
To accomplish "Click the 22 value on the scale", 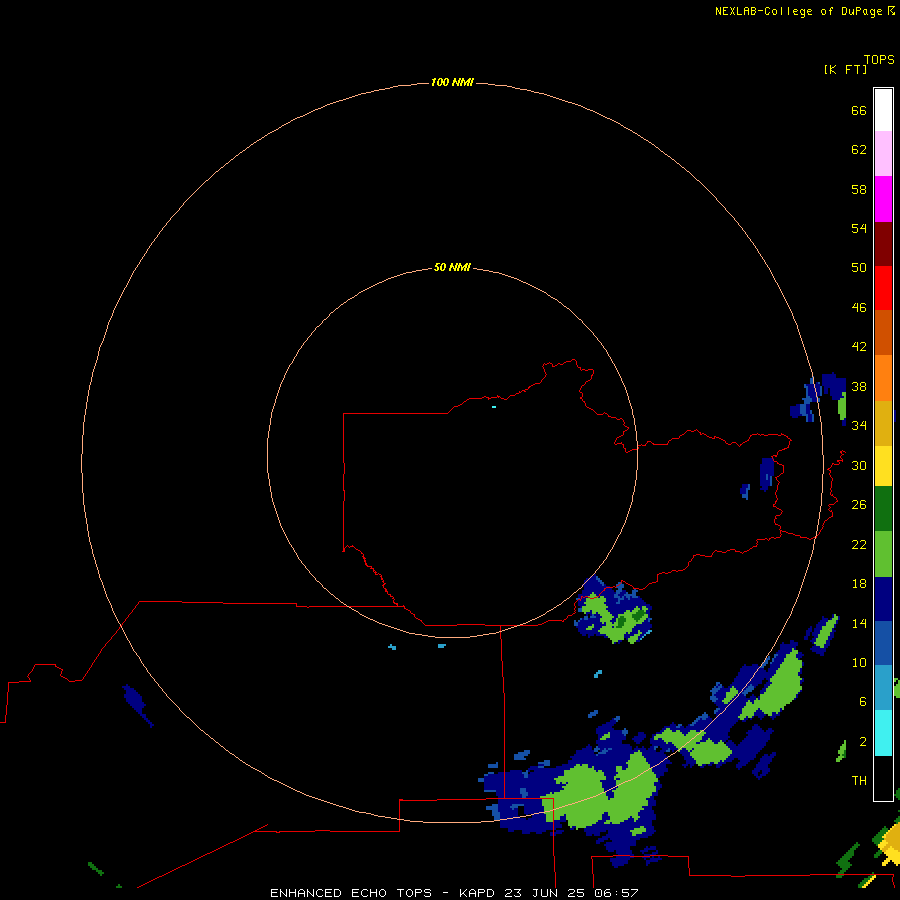I will point(859,544).
